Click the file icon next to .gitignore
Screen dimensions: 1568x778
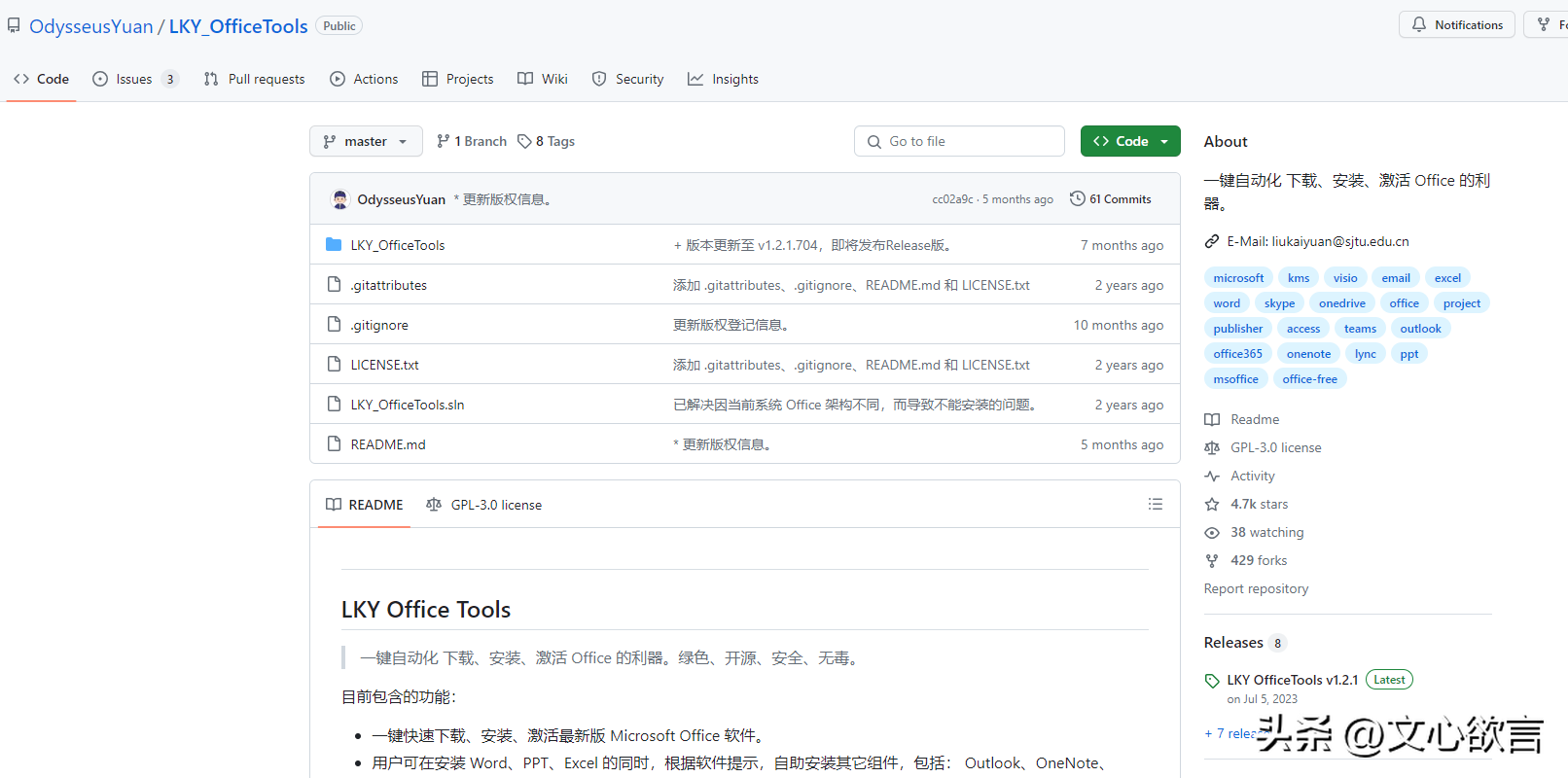coord(334,325)
